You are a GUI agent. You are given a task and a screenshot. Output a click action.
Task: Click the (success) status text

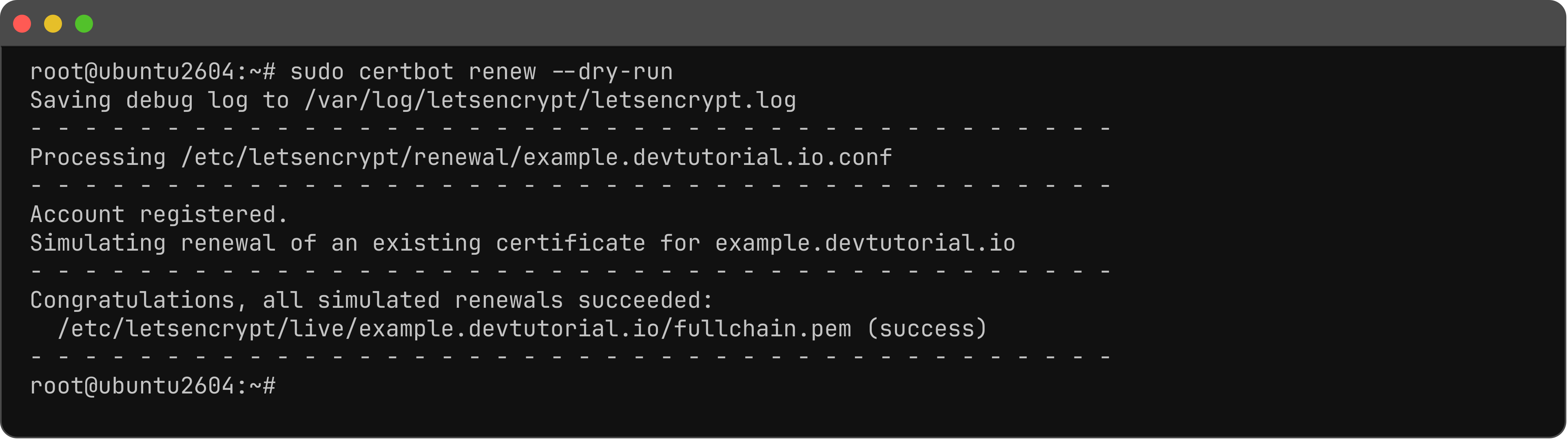tap(926, 329)
